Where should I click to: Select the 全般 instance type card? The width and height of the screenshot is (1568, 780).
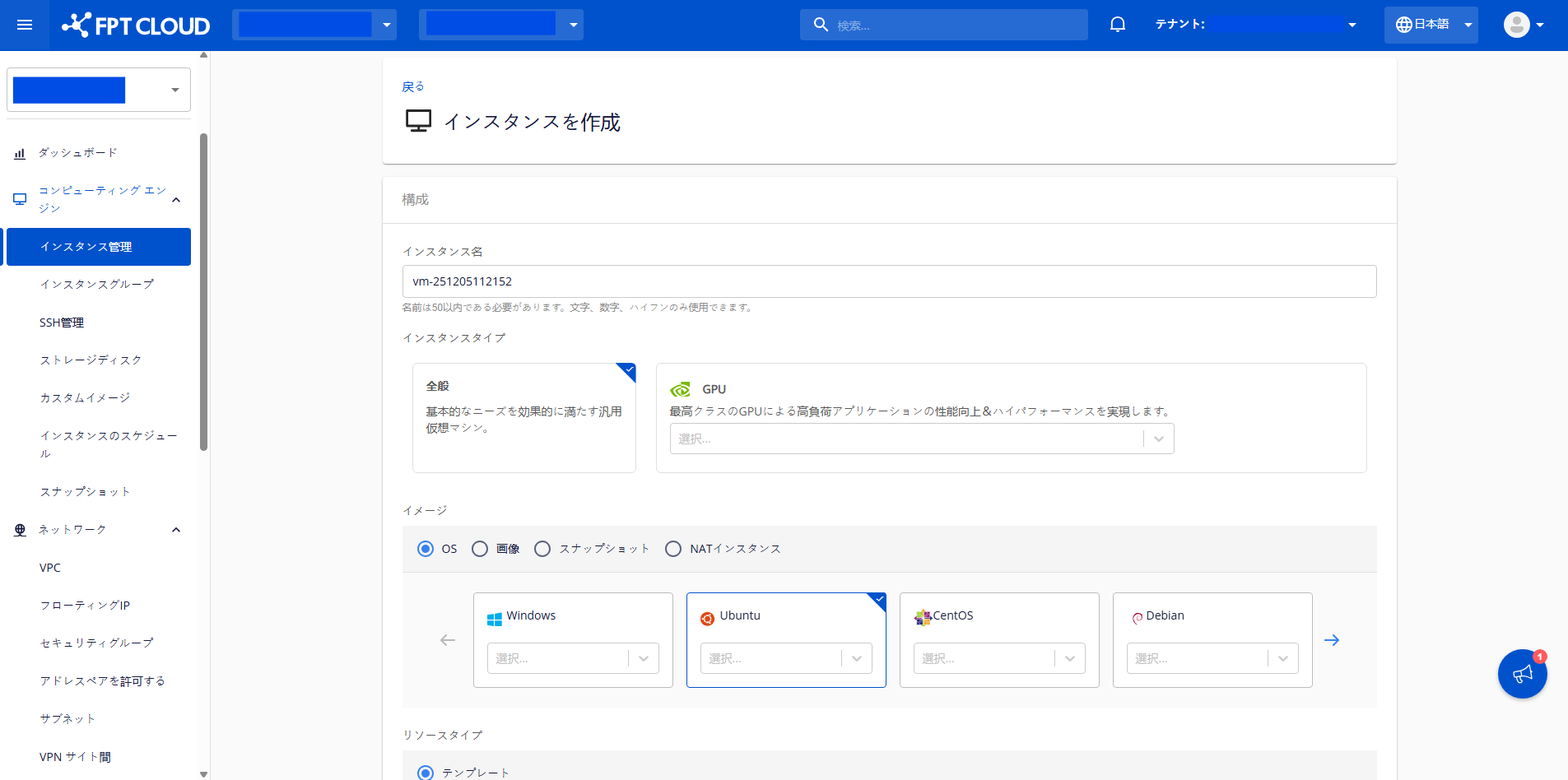coord(523,418)
